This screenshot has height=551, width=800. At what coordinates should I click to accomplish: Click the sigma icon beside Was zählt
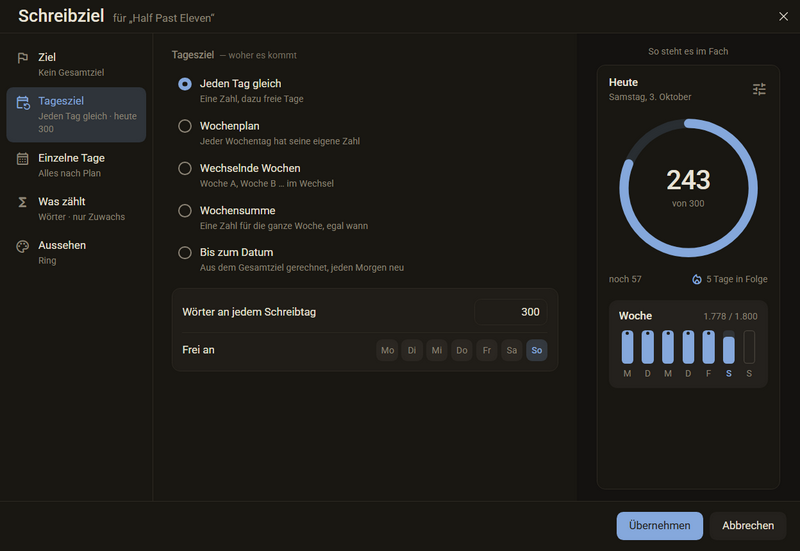[x=22, y=202]
